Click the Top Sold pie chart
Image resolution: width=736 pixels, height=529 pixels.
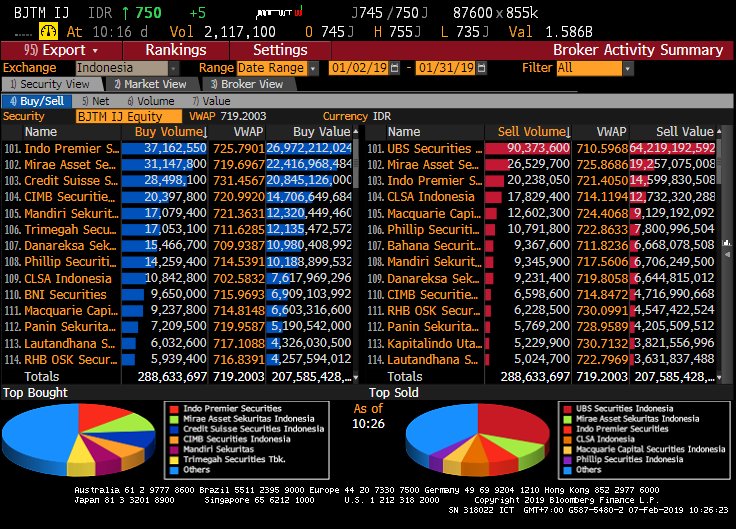point(477,439)
